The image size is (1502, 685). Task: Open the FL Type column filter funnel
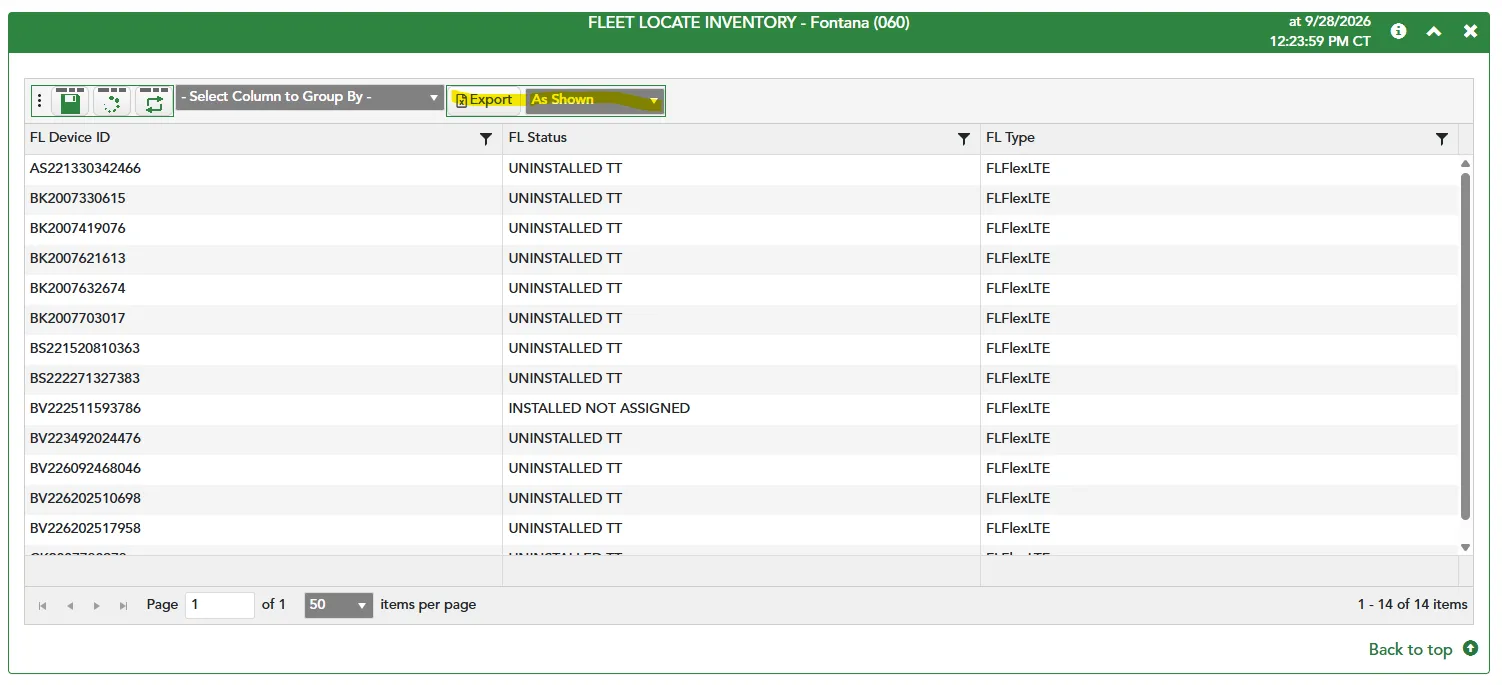pos(1442,139)
